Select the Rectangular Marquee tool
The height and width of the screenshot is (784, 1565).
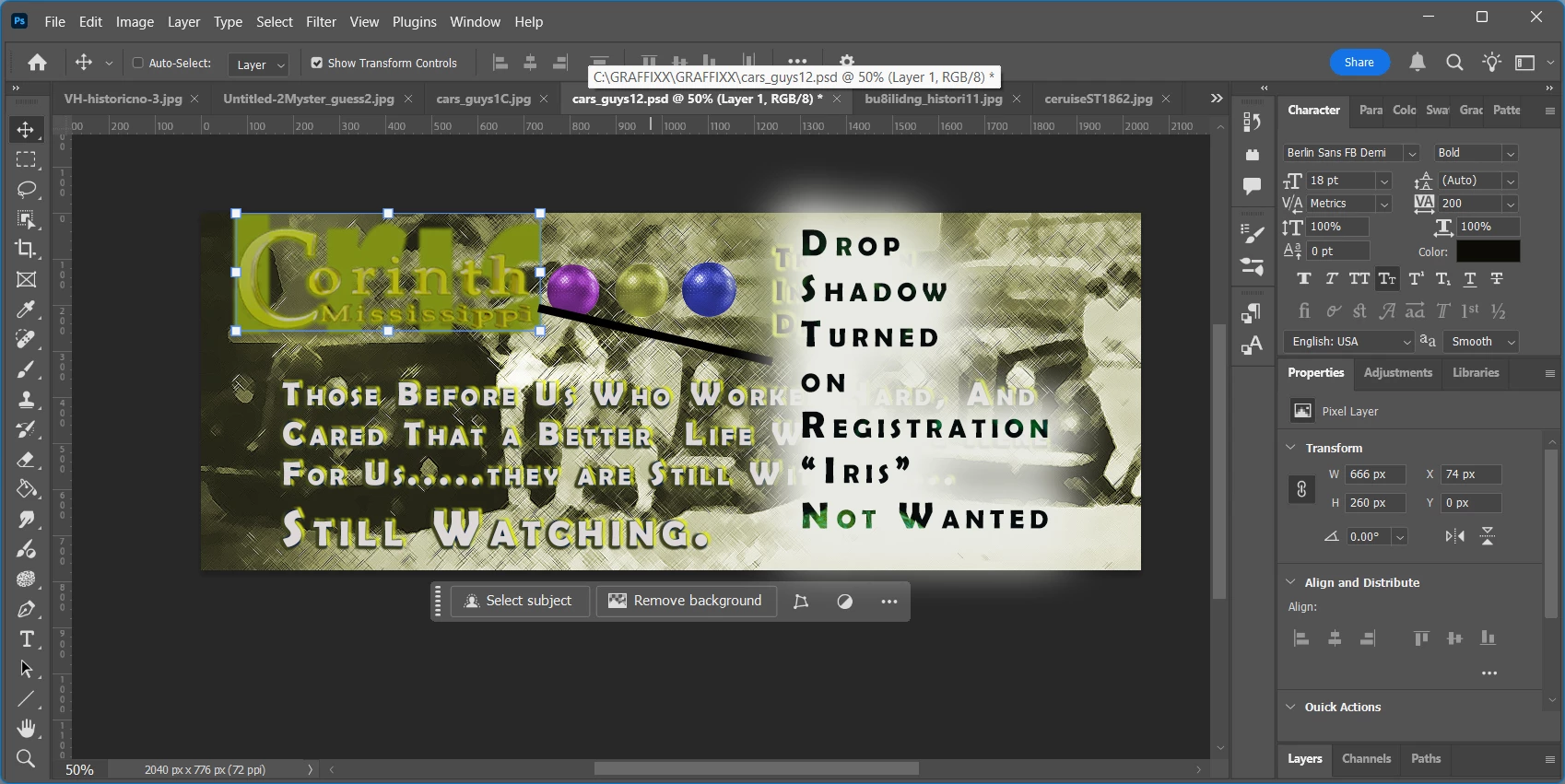pyautogui.click(x=26, y=159)
